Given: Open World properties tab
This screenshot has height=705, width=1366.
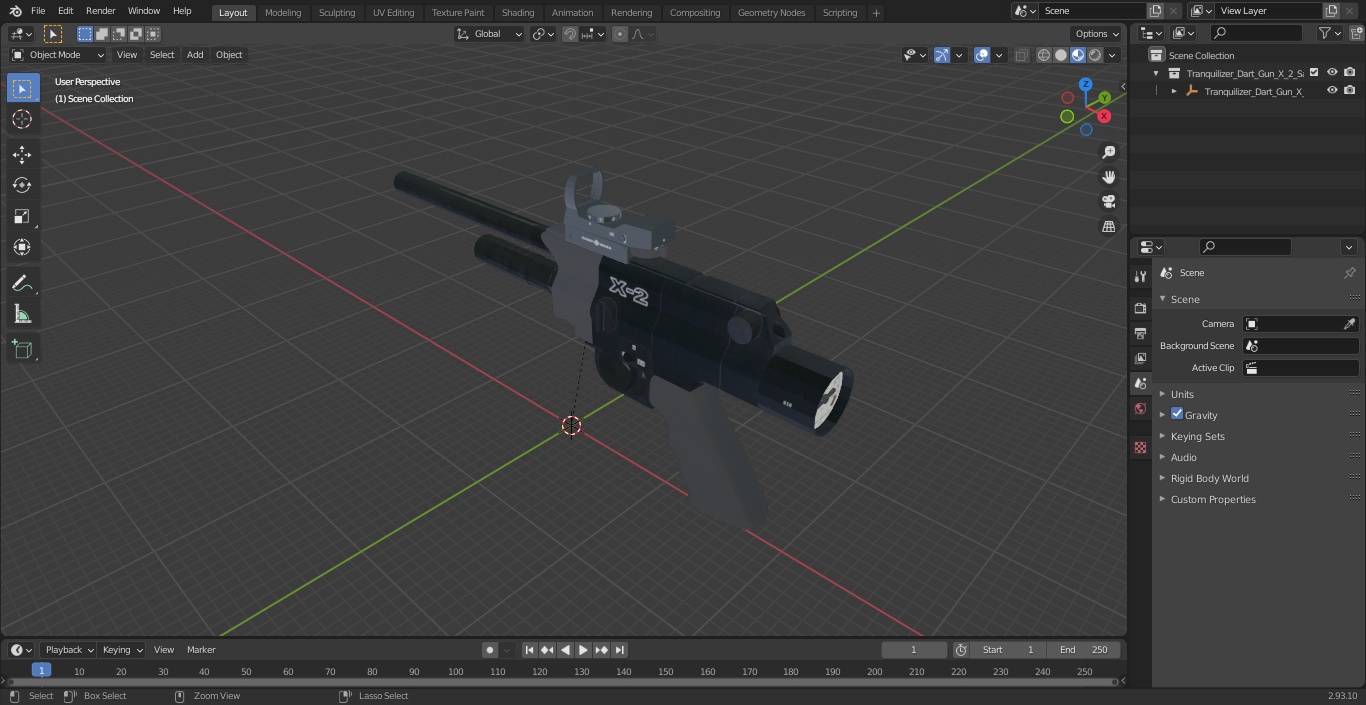Looking at the screenshot, I should (x=1140, y=409).
